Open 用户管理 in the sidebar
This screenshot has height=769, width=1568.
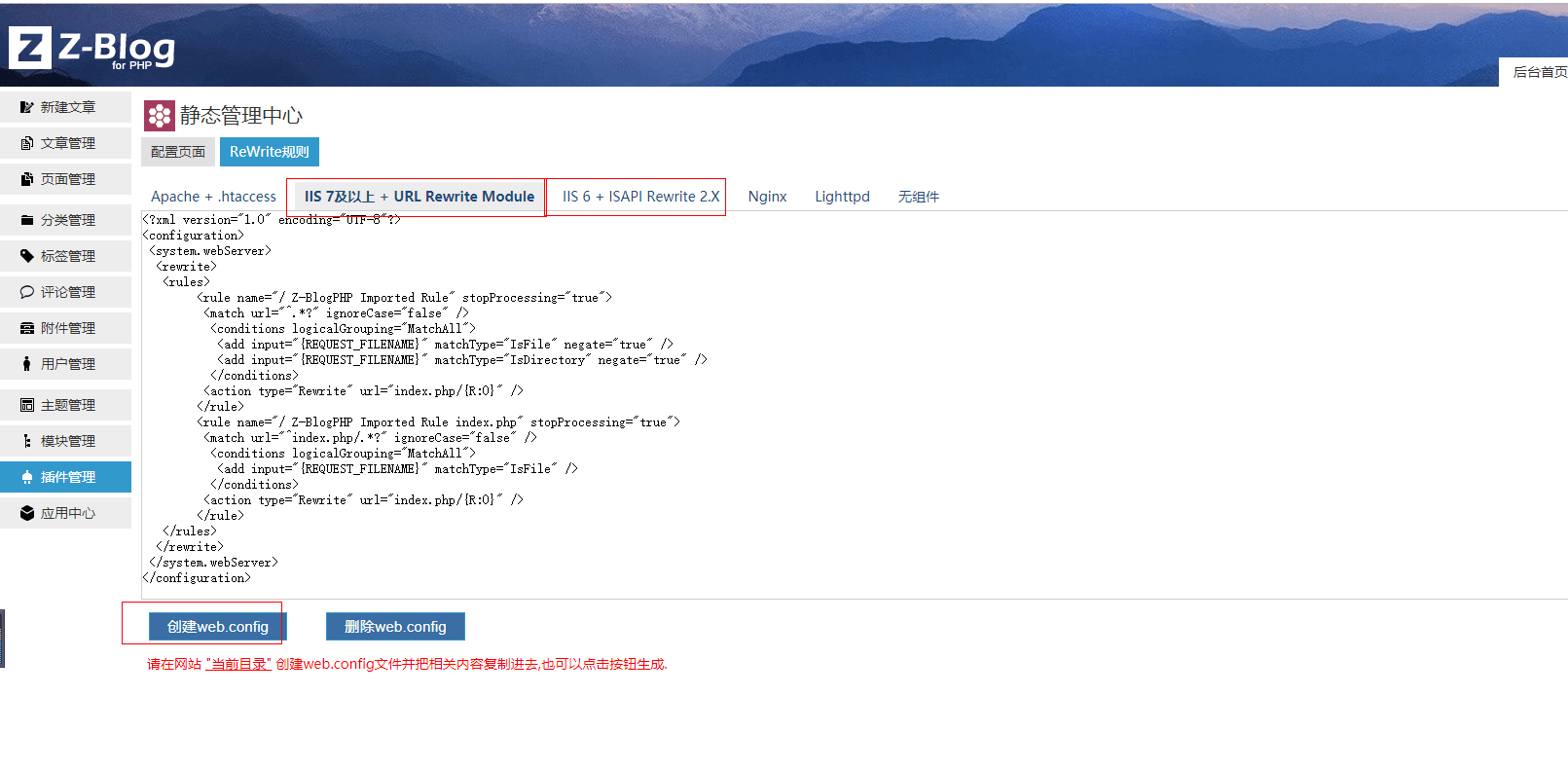point(65,364)
